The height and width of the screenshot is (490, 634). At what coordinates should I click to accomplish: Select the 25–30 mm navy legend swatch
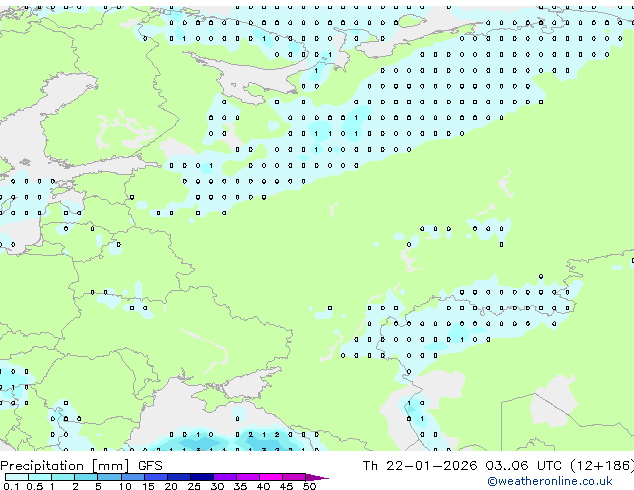[202, 477]
